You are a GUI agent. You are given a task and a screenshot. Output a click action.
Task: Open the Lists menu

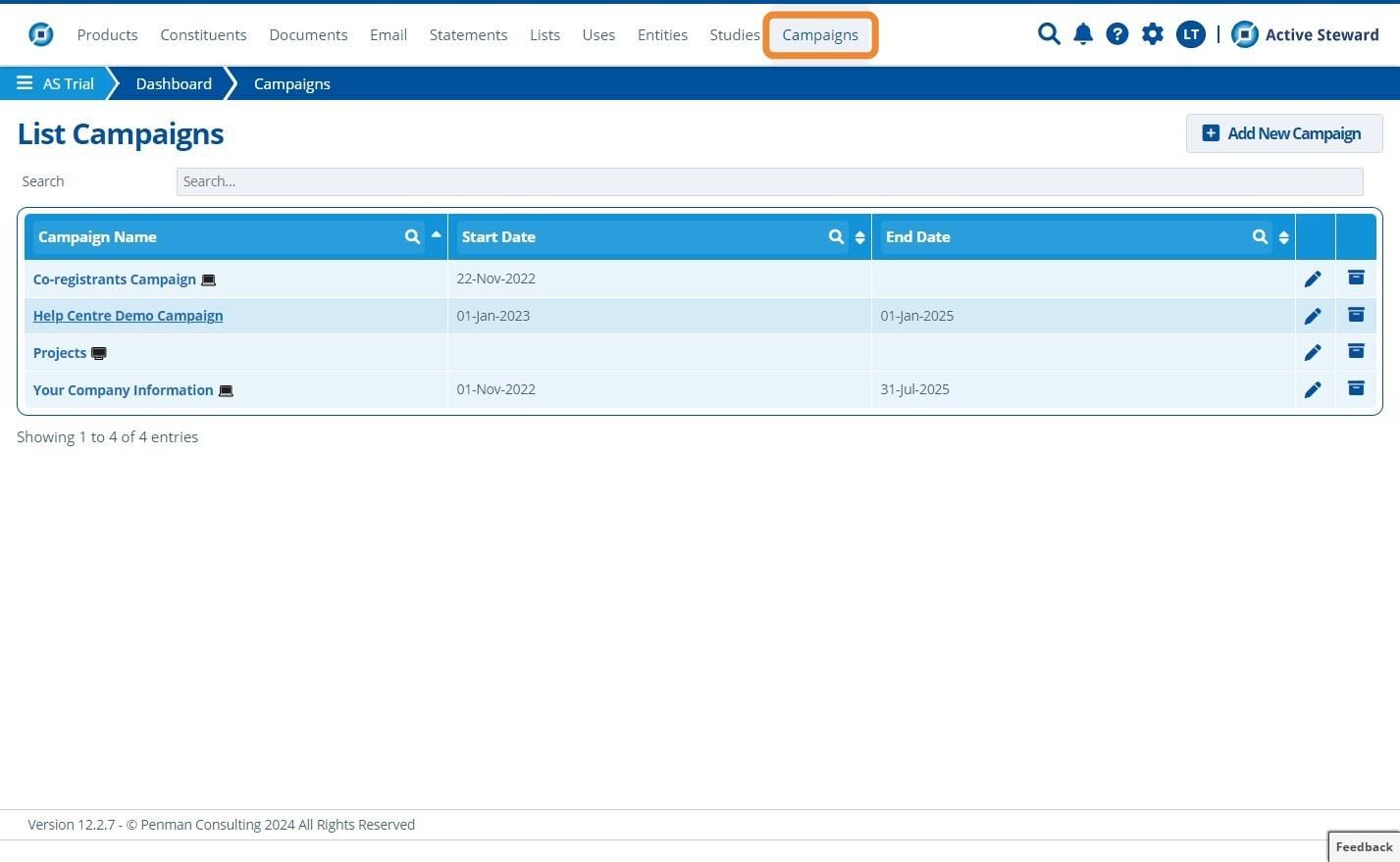click(x=544, y=34)
